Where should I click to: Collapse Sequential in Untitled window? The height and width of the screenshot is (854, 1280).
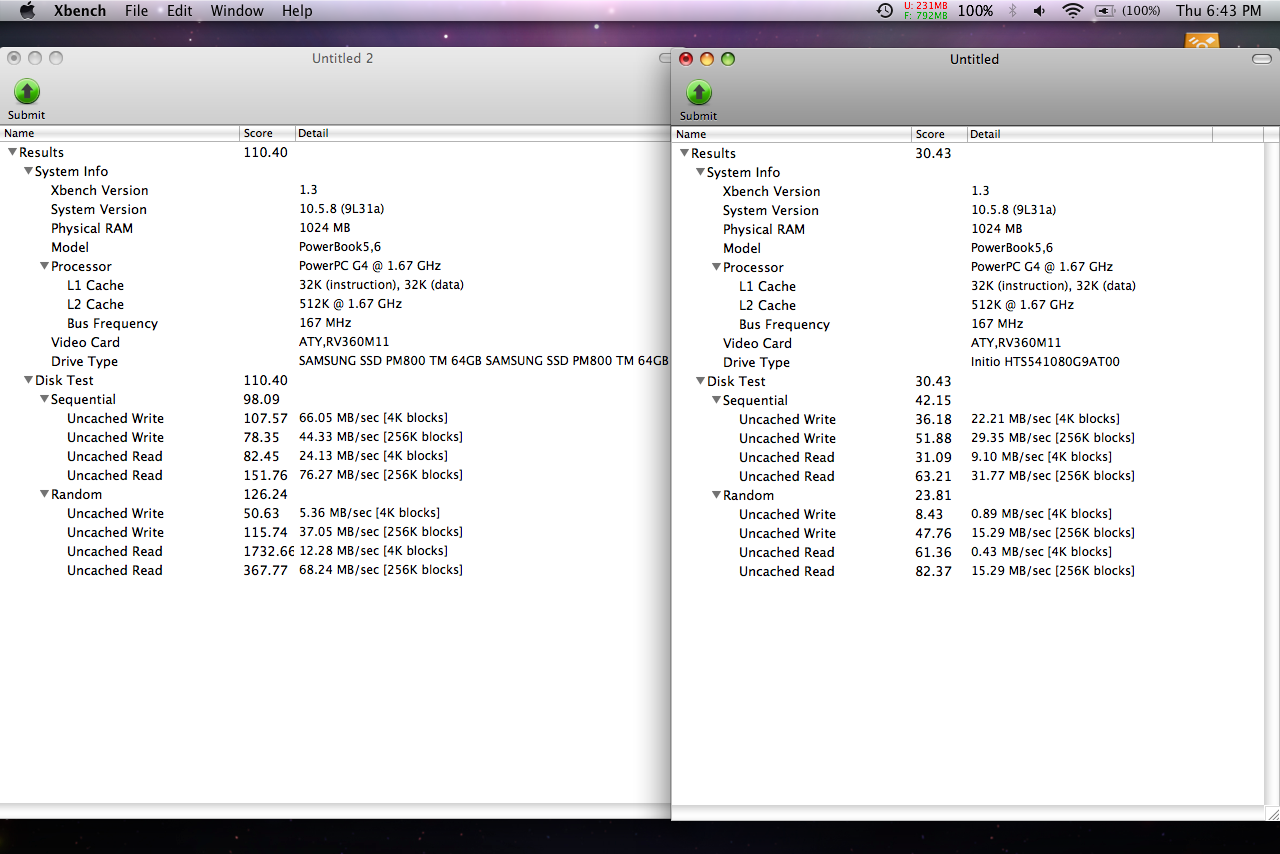click(716, 400)
